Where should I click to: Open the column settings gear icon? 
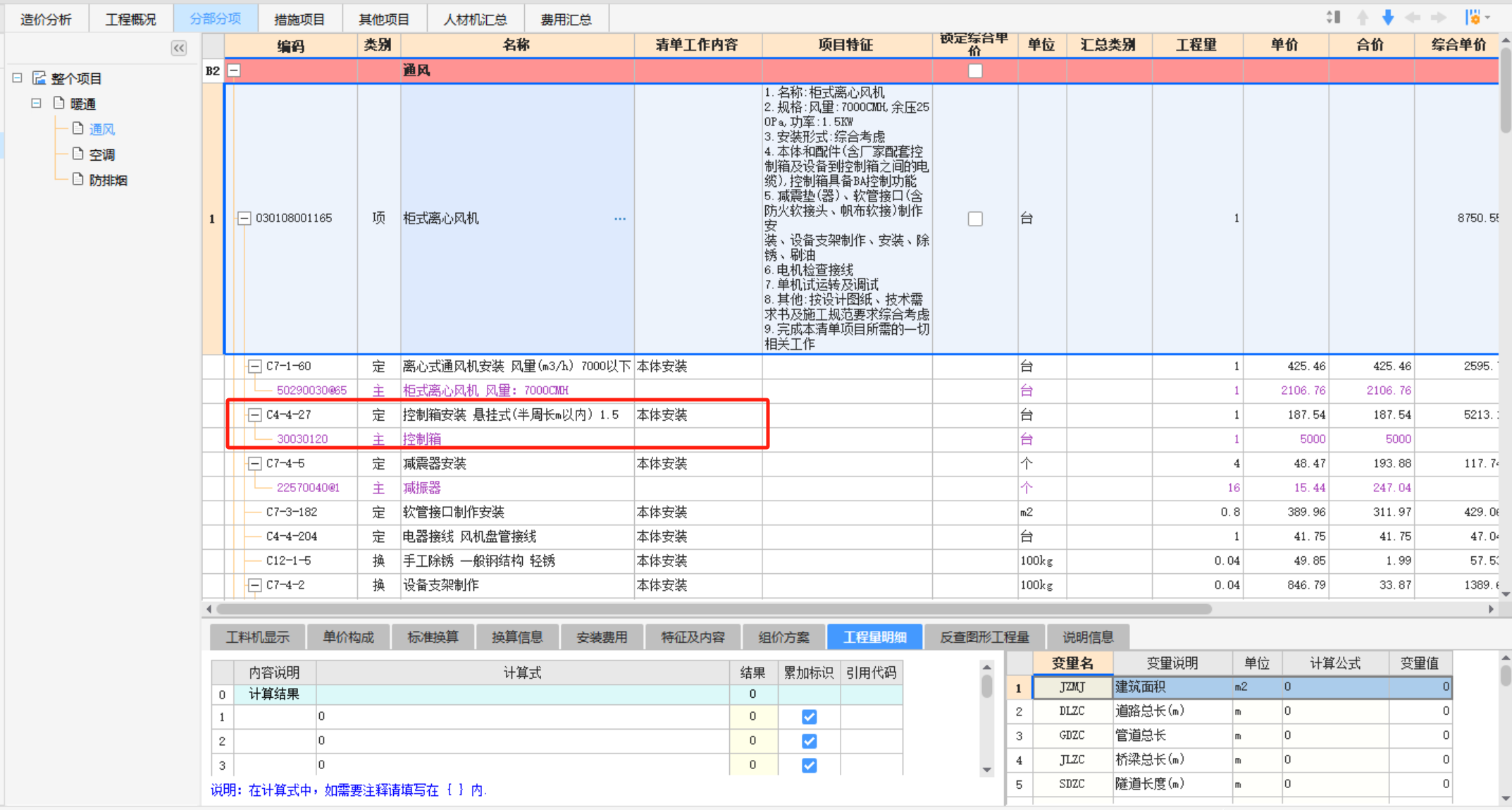pyautogui.click(x=1473, y=18)
